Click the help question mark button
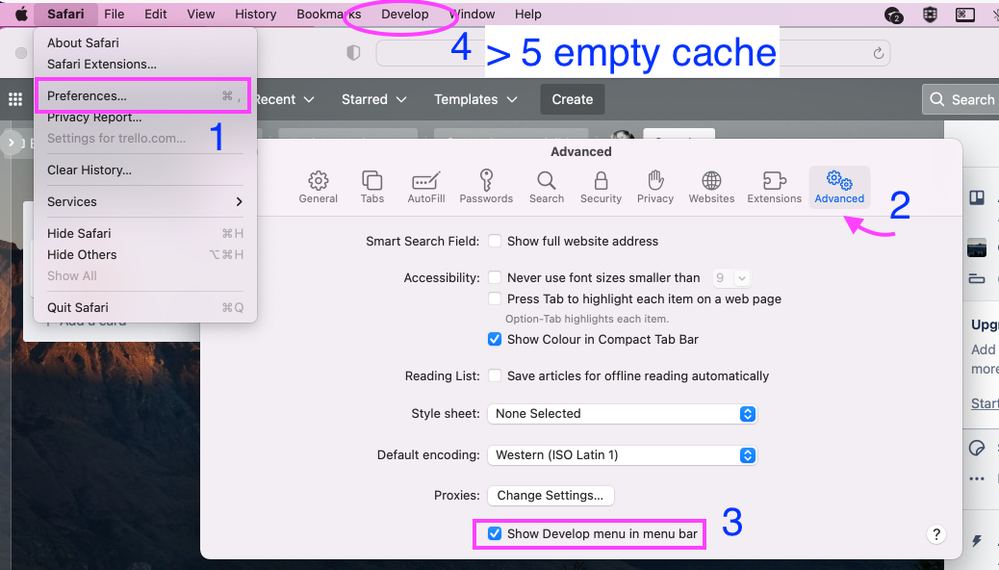Image resolution: width=999 pixels, height=570 pixels. pyautogui.click(x=936, y=534)
